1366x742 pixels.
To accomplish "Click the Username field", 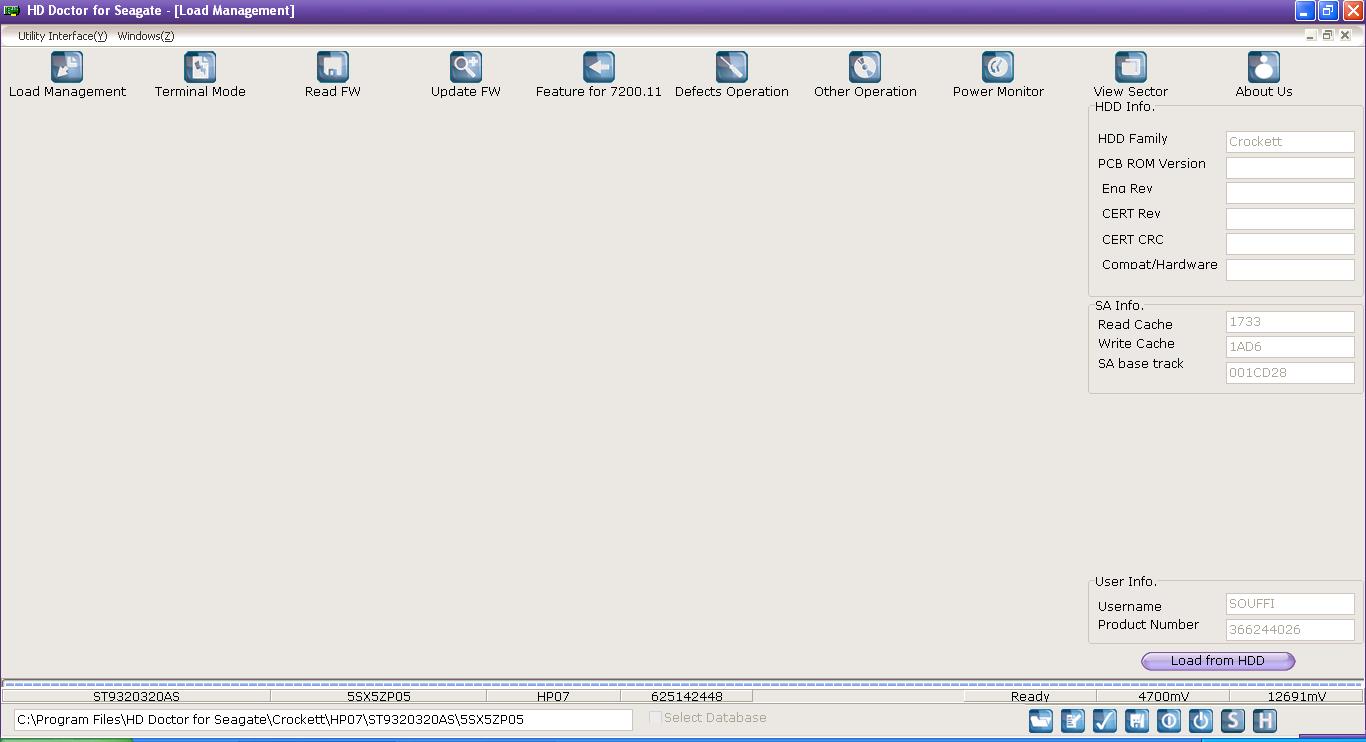I will click(x=1290, y=604).
